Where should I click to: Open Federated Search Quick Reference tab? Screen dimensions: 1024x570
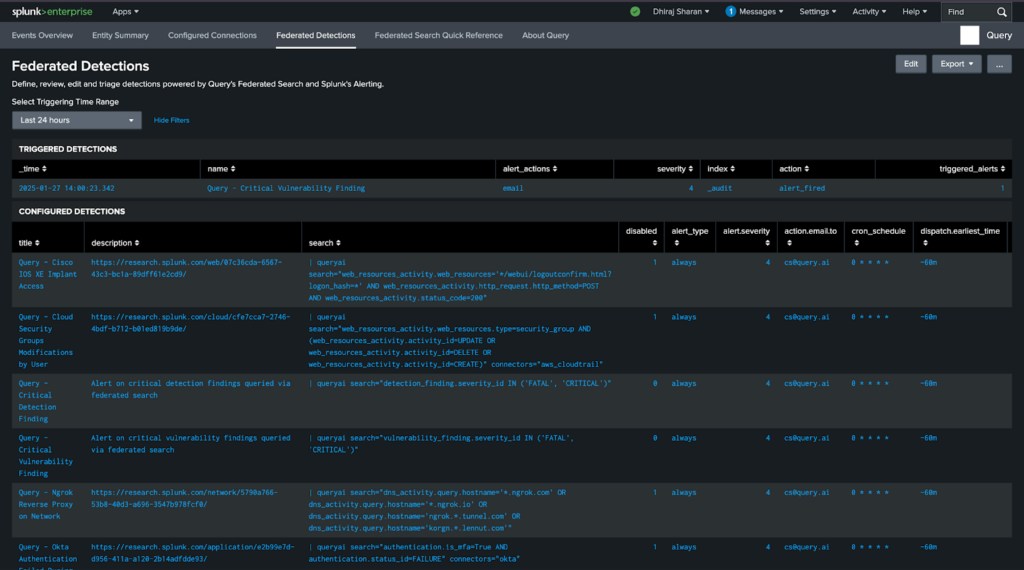(439, 35)
